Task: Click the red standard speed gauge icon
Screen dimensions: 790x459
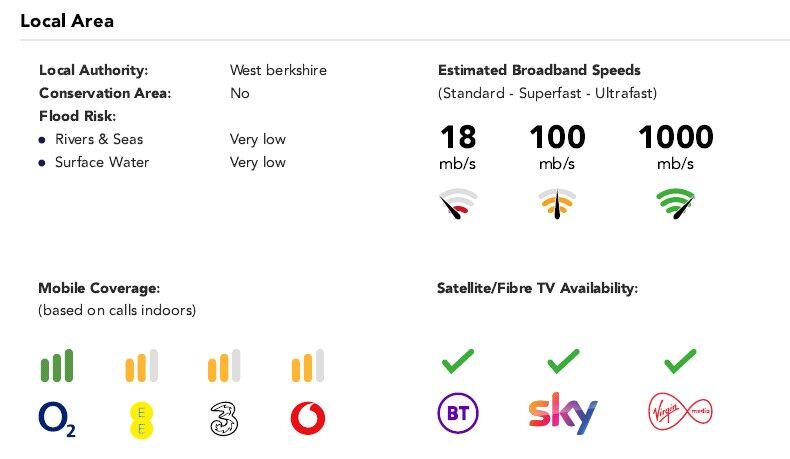Action: point(458,204)
